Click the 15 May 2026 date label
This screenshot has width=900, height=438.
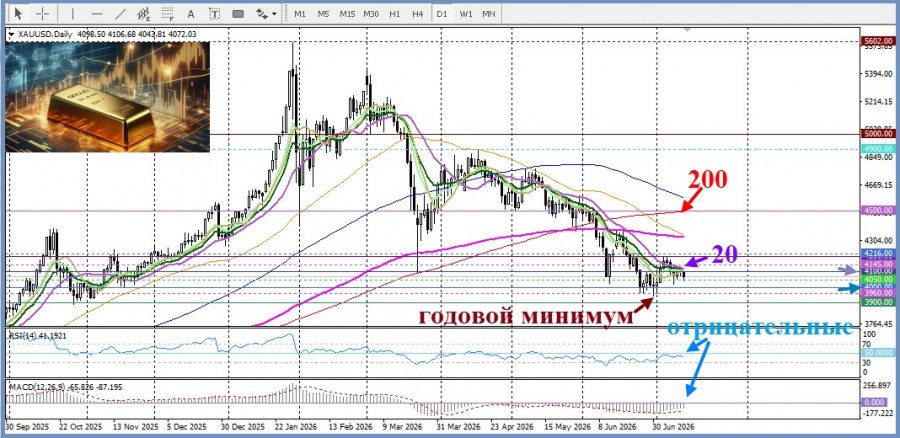click(568, 427)
